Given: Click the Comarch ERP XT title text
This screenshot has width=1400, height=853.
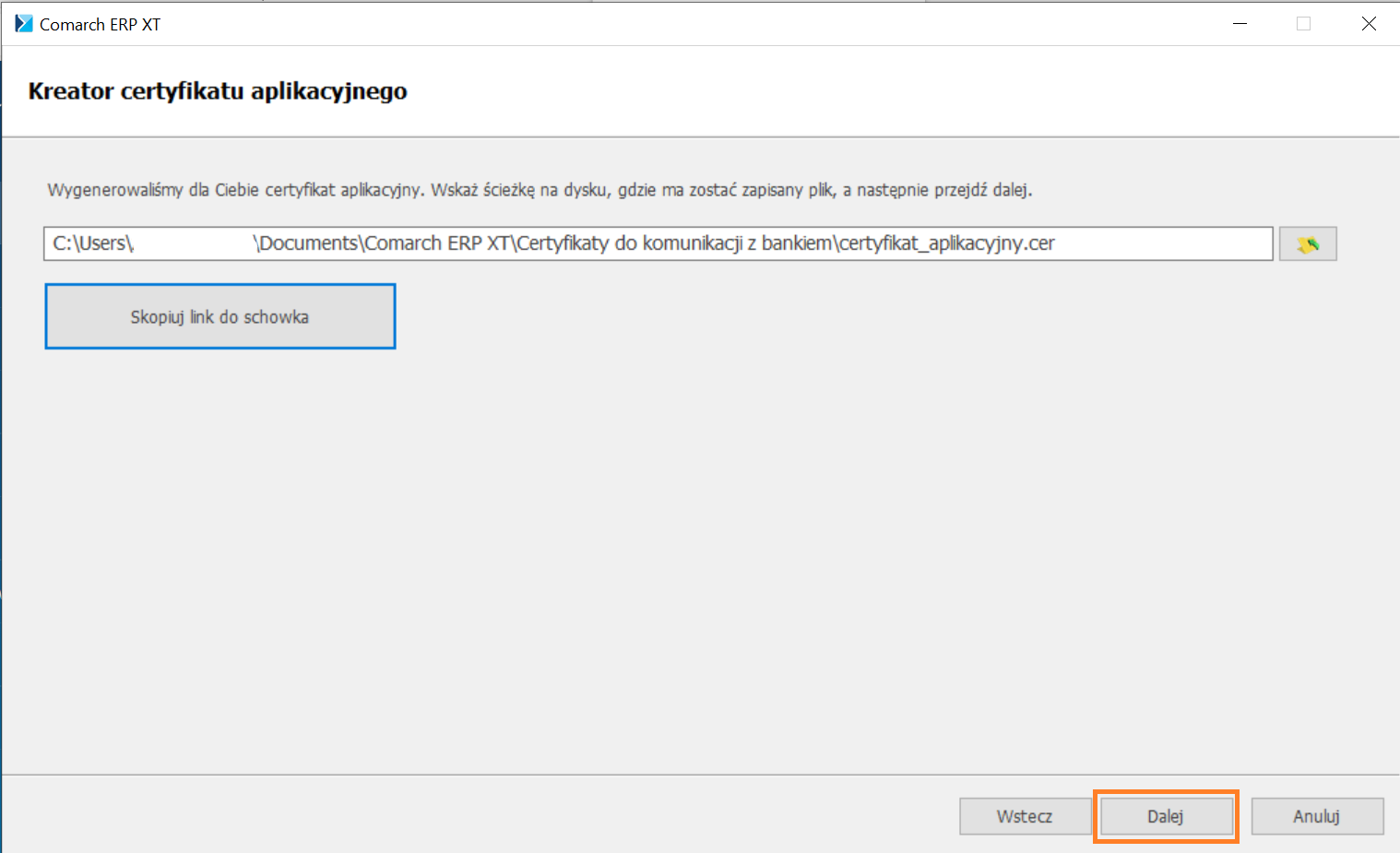Looking at the screenshot, I should click(x=100, y=25).
